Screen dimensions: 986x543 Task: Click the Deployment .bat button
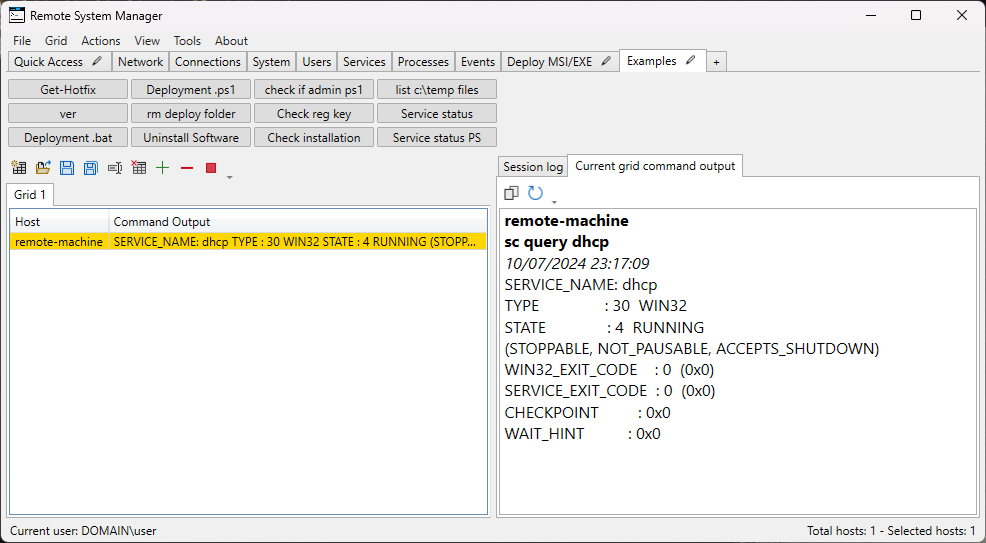pyautogui.click(x=68, y=138)
